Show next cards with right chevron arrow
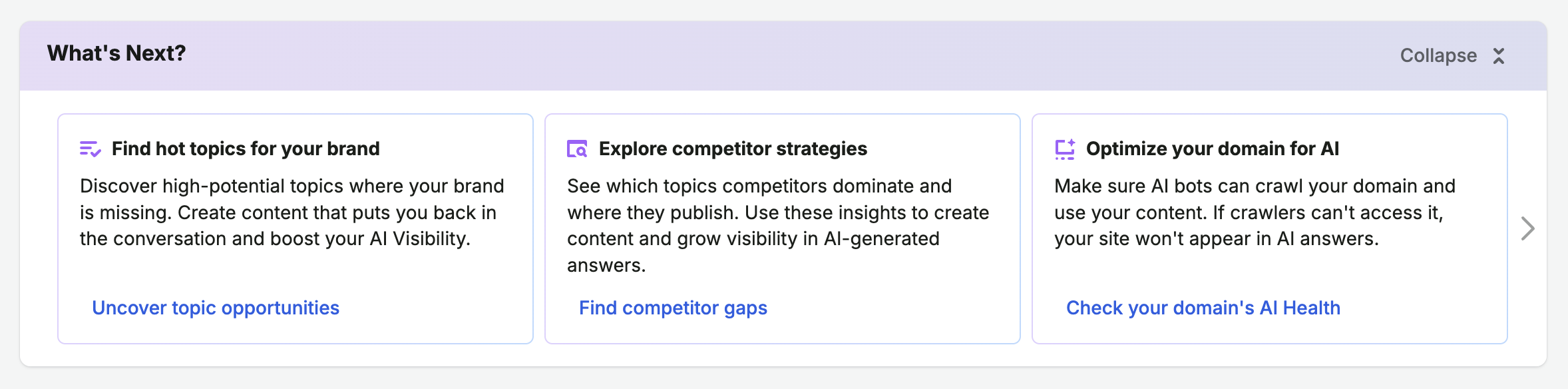This screenshot has width=1568, height=389. click(x=1528, y=228)
